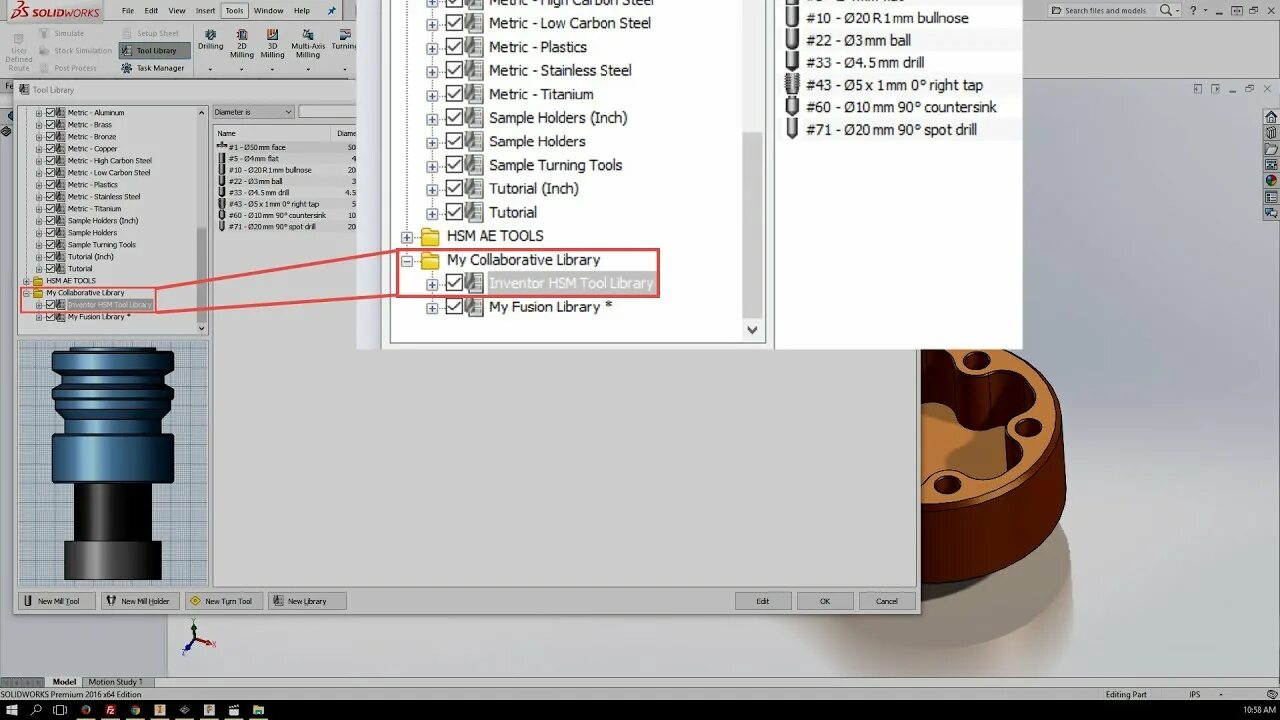Click the Post Process command
1280x720 pixels.
(x=68, y=68)
